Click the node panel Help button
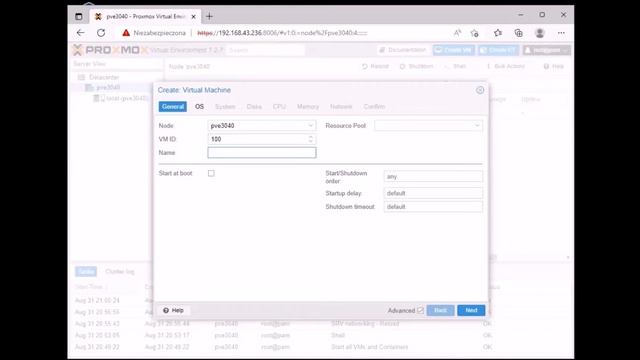Screen dimensions: 640x360 tap(554, 66)
